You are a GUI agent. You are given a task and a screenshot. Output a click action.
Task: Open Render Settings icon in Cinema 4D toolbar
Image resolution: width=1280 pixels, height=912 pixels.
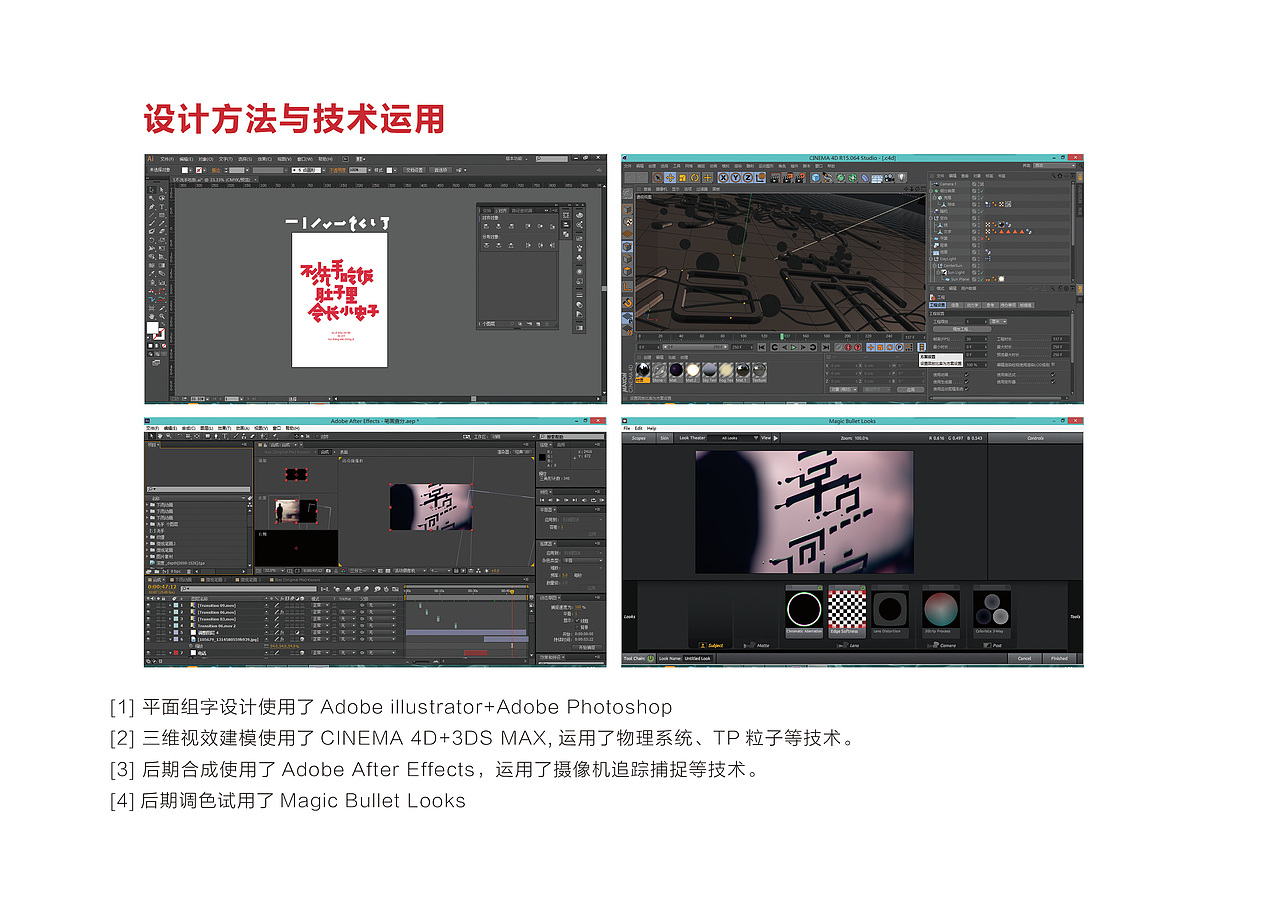[799, 177]
